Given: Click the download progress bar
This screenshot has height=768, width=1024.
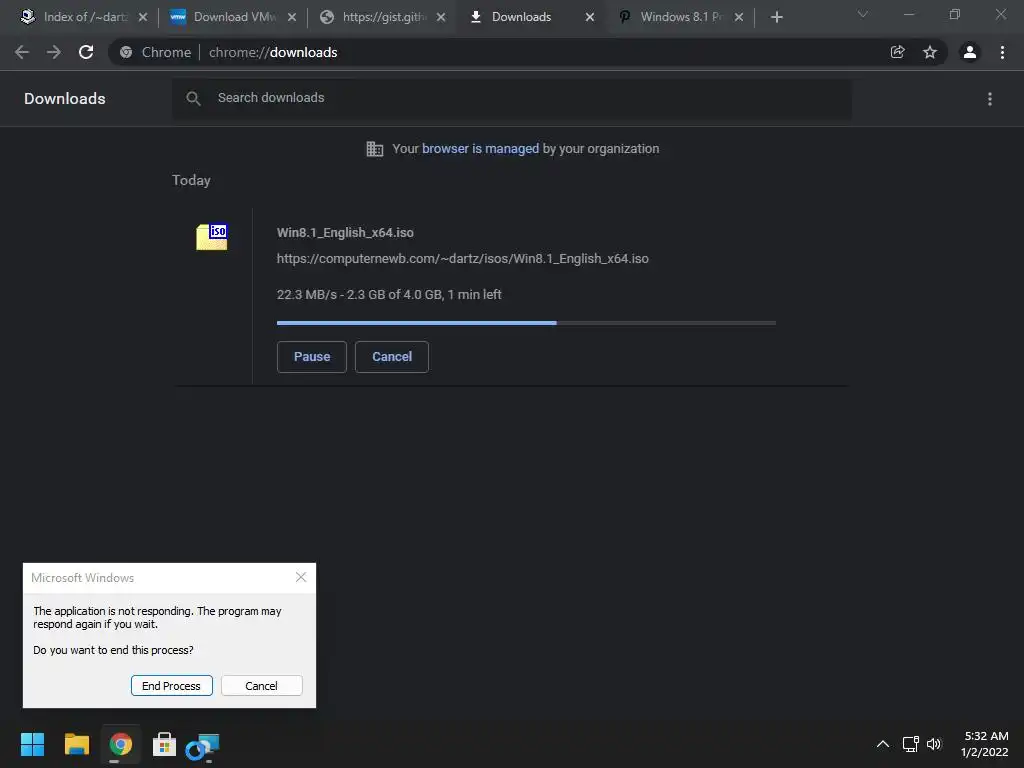Looking at the screenshot, I should point(526,323).
